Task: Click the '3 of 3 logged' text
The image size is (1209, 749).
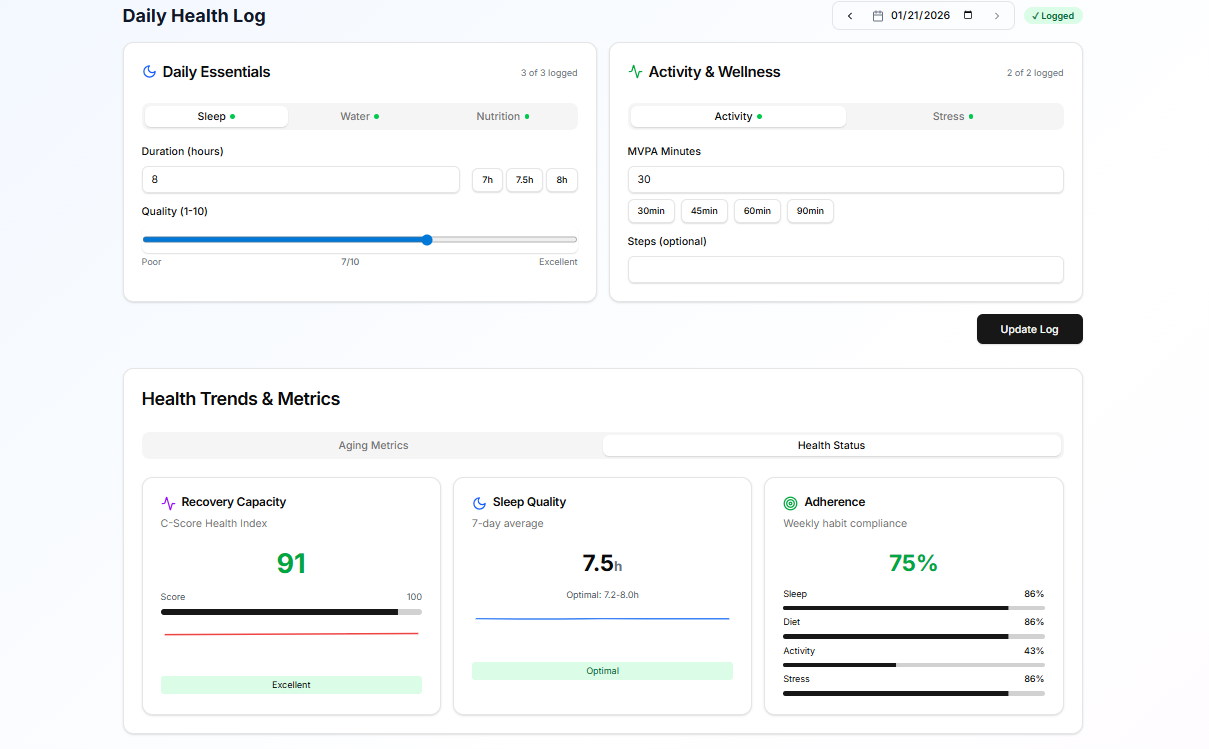Action: (x=549, y=73)
